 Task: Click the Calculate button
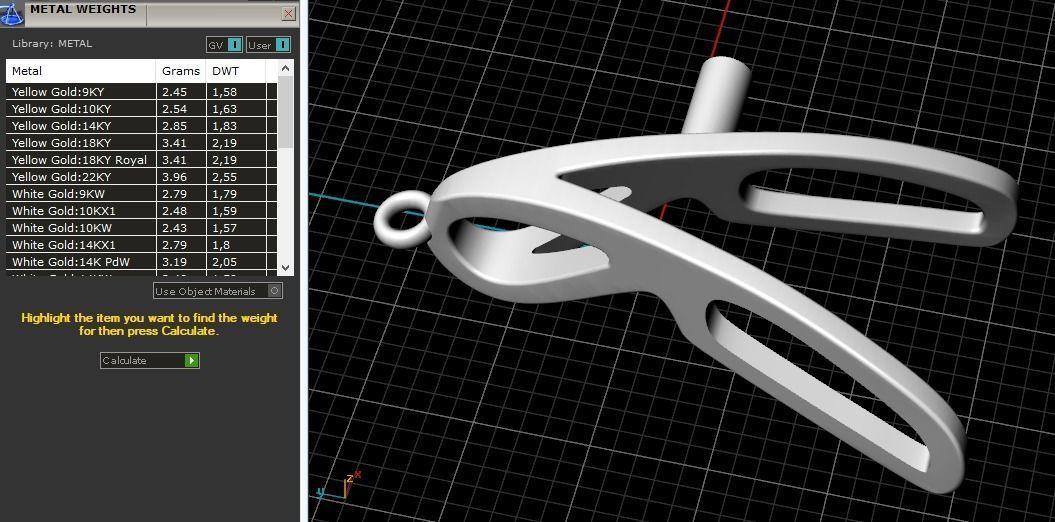pos(149,361)
